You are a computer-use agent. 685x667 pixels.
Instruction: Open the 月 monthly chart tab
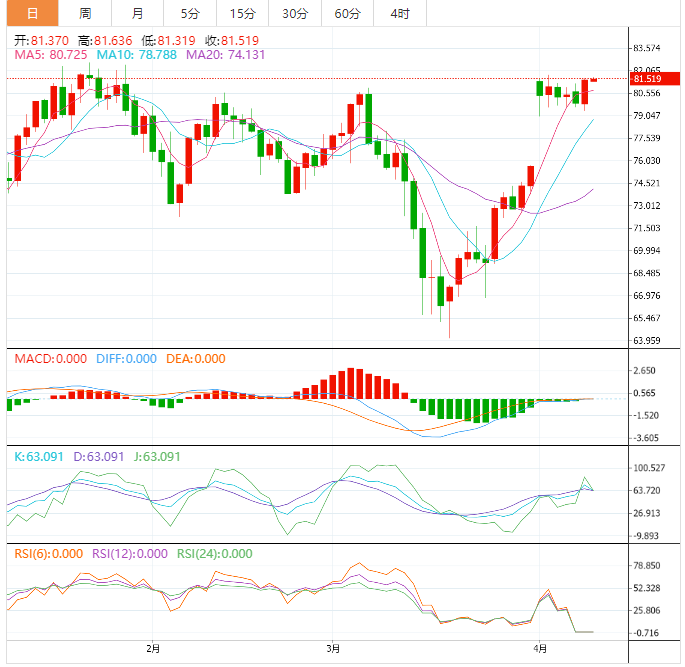(x=137, y=13)
